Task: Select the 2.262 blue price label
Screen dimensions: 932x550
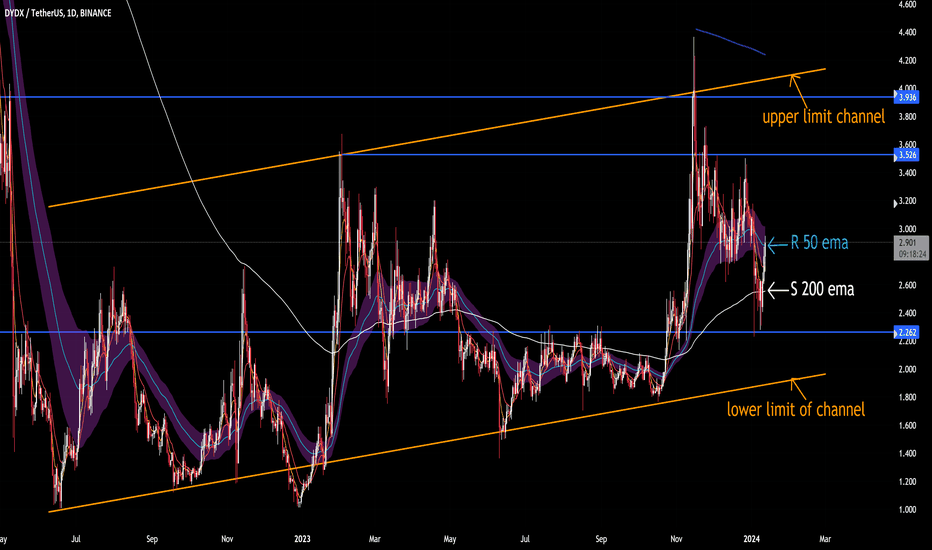Action: [906, 332]
